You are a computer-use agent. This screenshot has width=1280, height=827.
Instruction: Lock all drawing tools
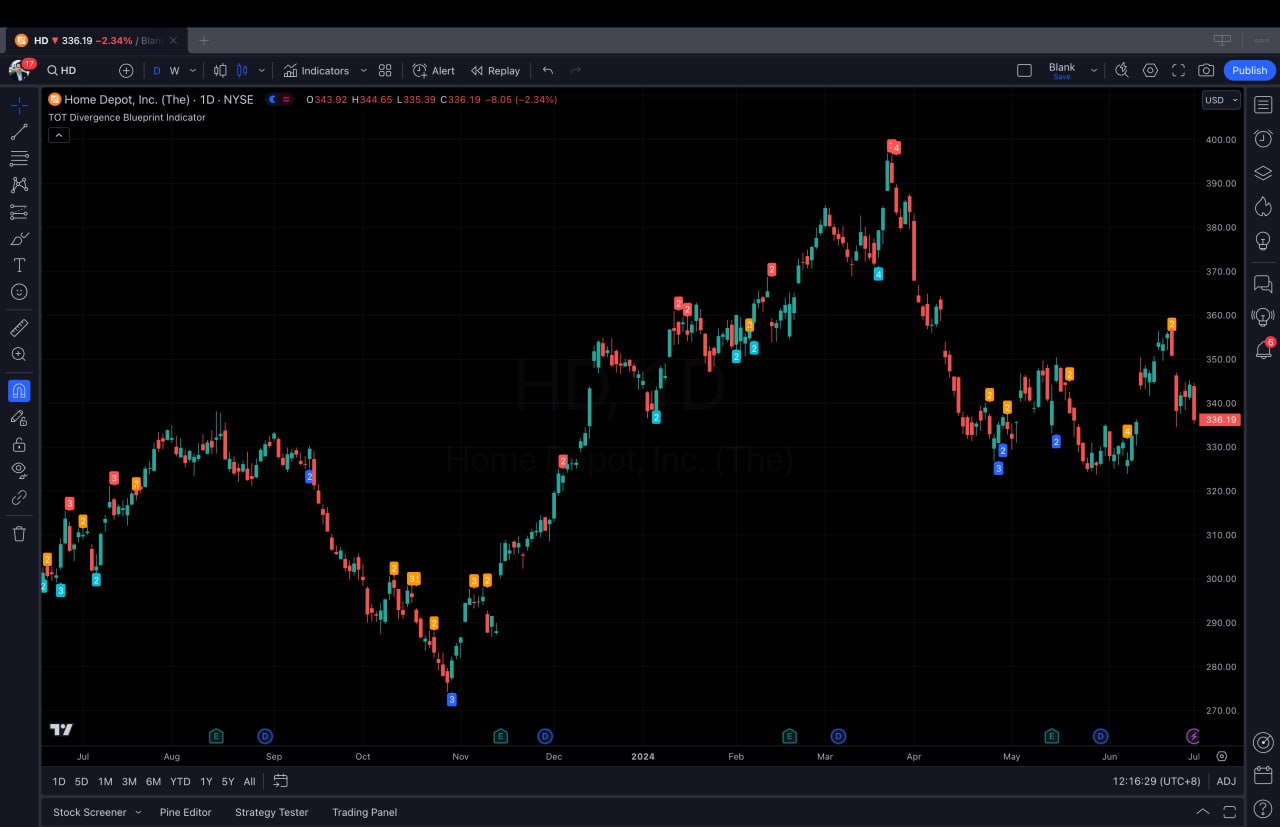point(18,443)
